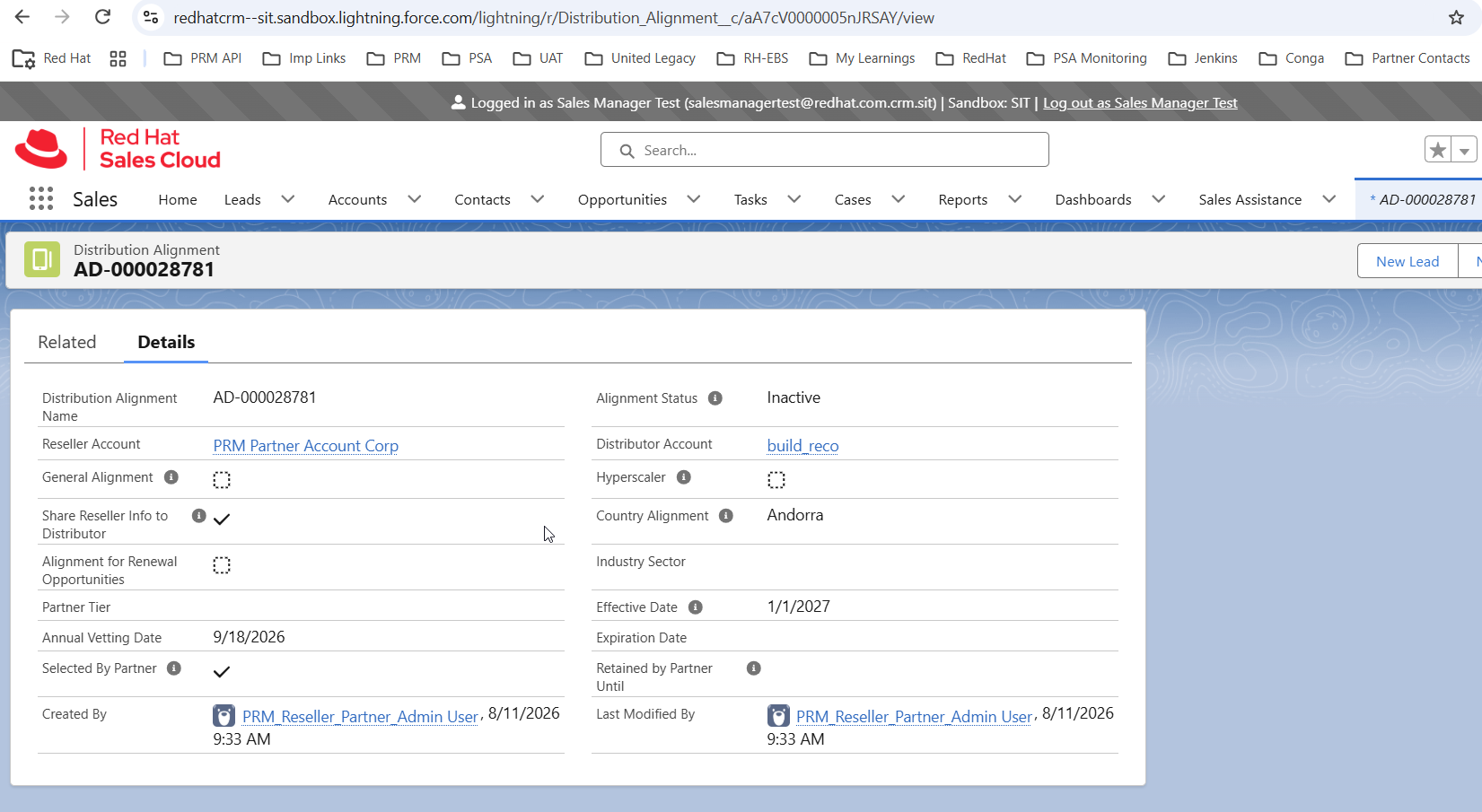This screenshot has height=812, width=1482.
Task: Open the Partner Contacts bookmark folder
Action: pyautogui.click(x=1407, y=58)
